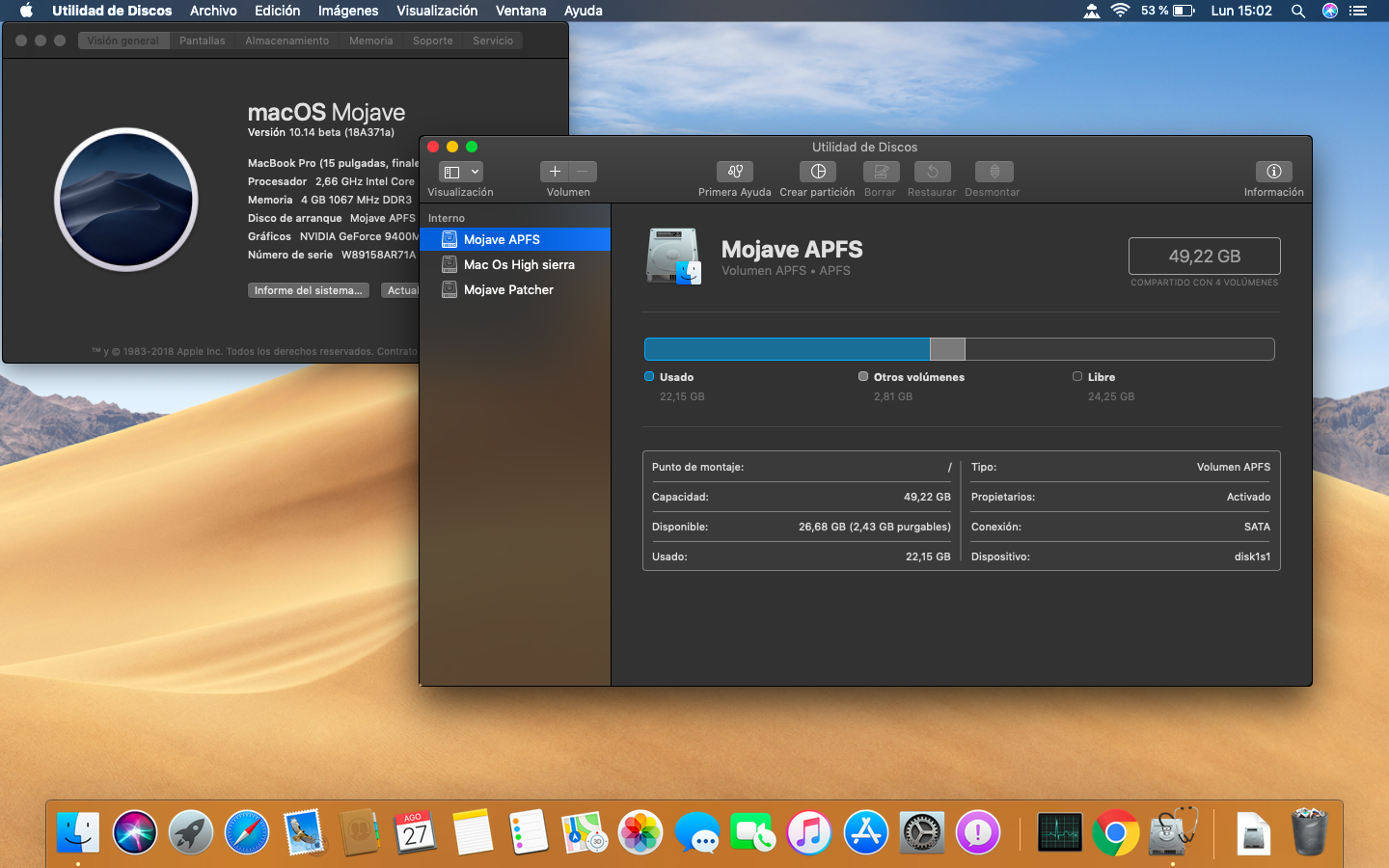Click the Restaurar toolbar icon

(933, 172)
